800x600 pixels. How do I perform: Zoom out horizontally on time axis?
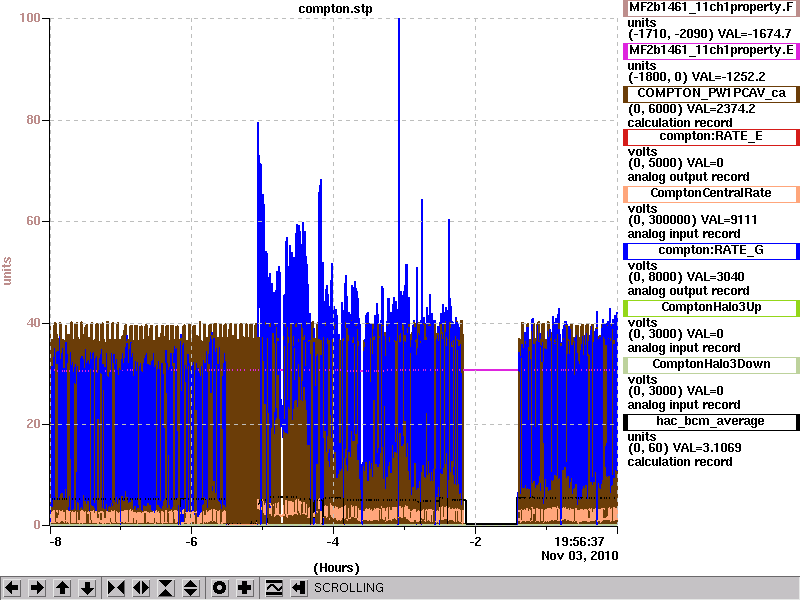pos(141,588)
